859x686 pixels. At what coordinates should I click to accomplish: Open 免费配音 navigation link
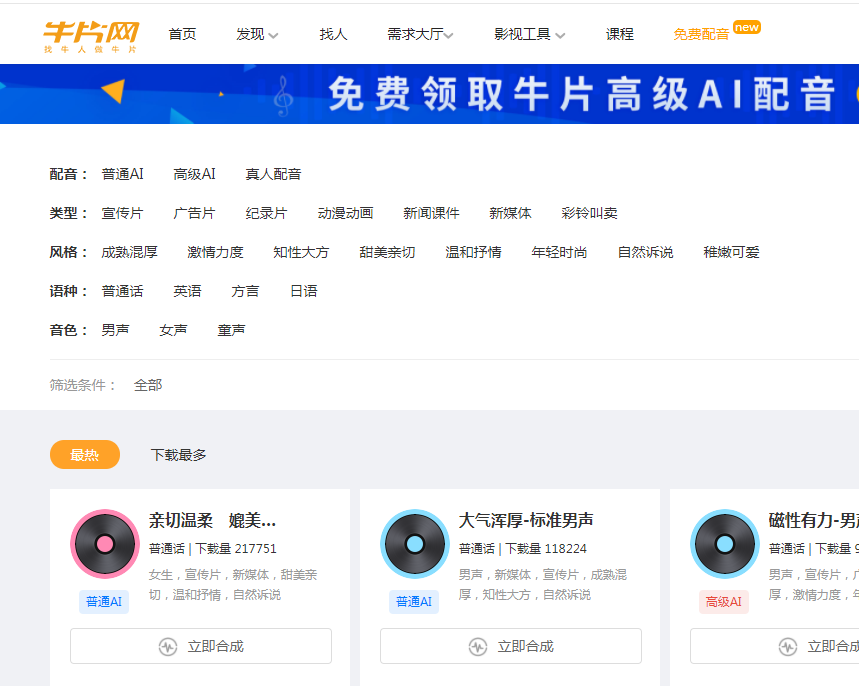701,35
